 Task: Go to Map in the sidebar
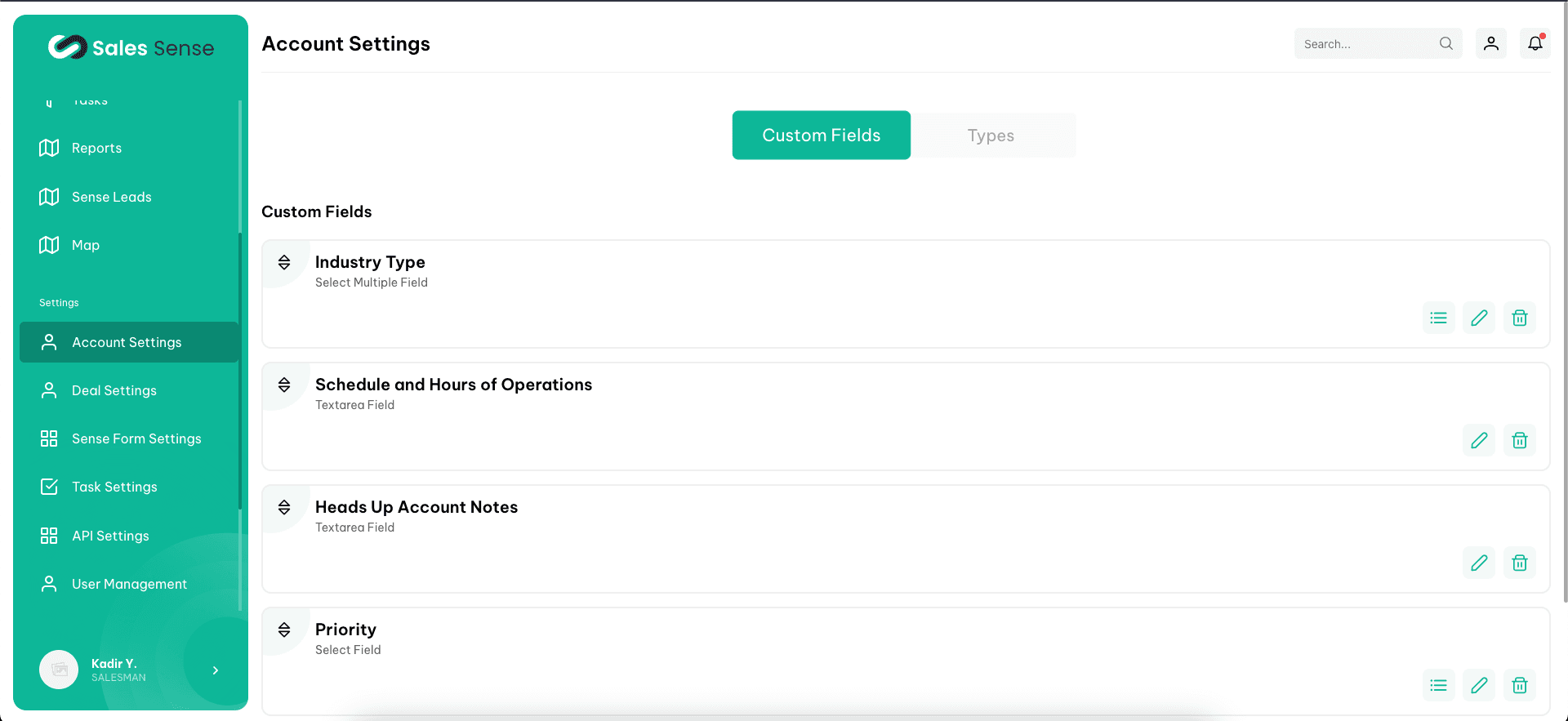[129, 245]
